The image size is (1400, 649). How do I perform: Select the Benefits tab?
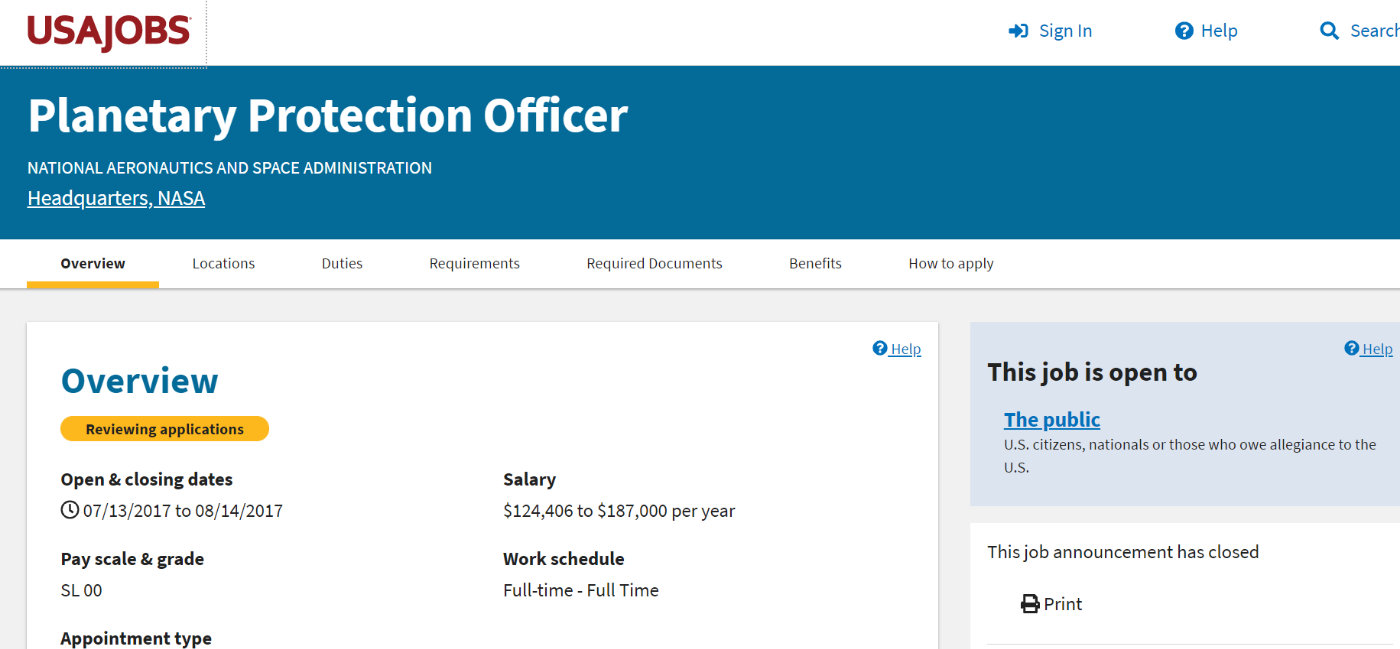(x=815, y=264)
